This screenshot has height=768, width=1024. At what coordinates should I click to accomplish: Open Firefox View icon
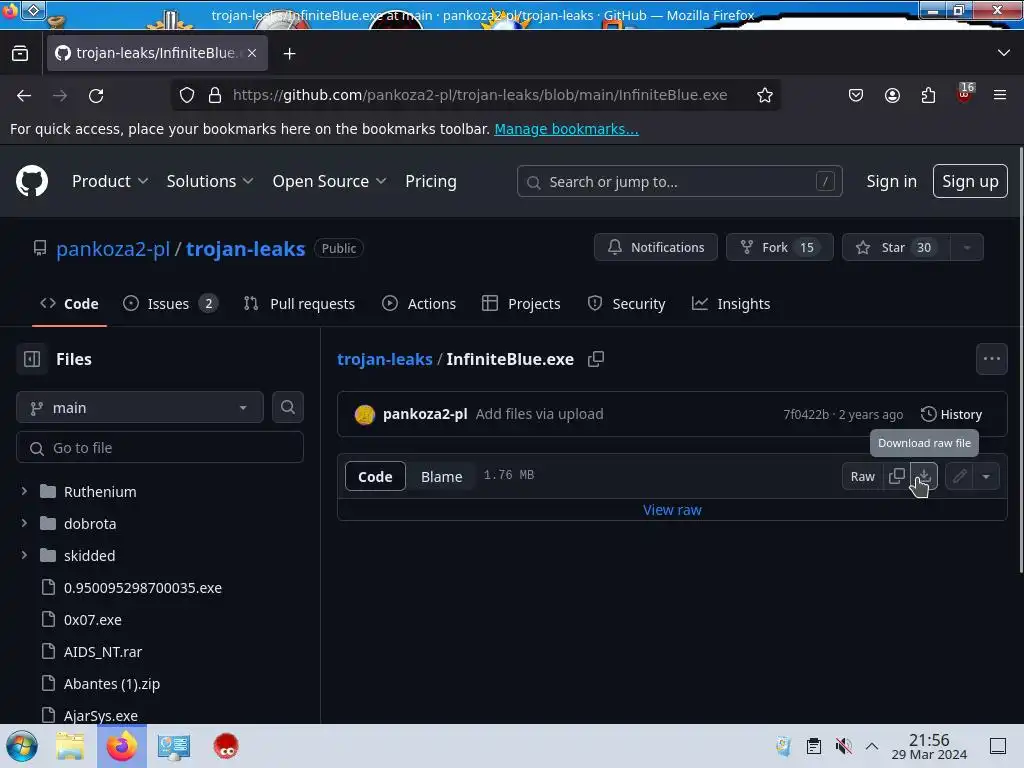[20, 53]
